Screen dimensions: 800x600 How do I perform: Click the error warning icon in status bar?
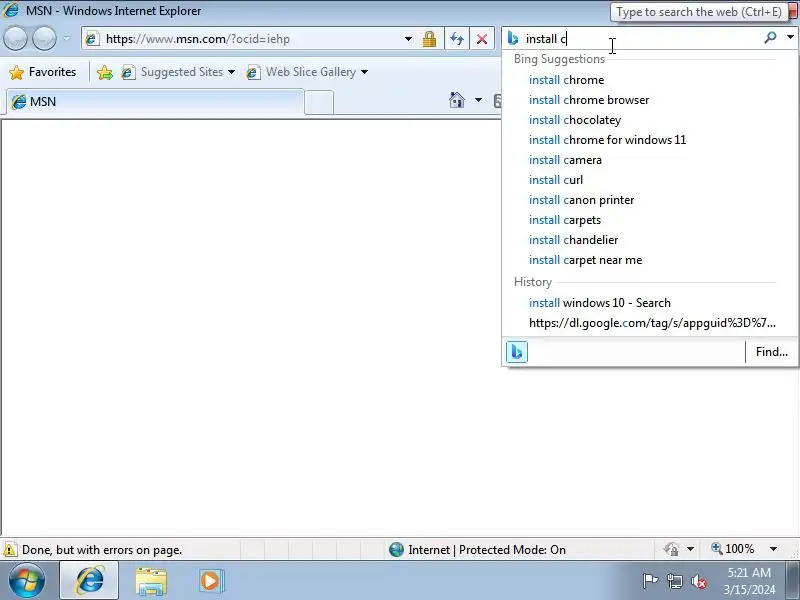pos(10,550)
